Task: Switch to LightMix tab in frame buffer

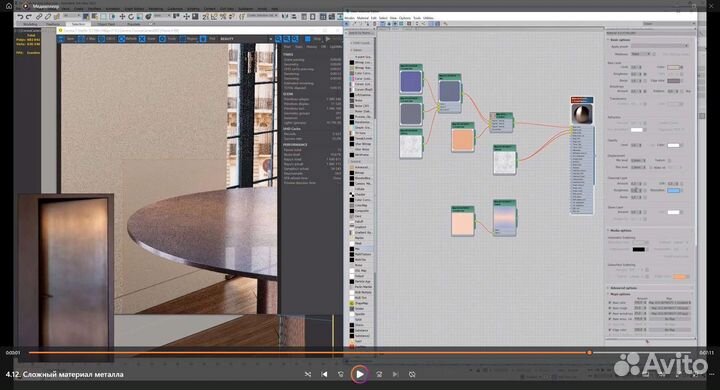Action: (x=336, y=47)
